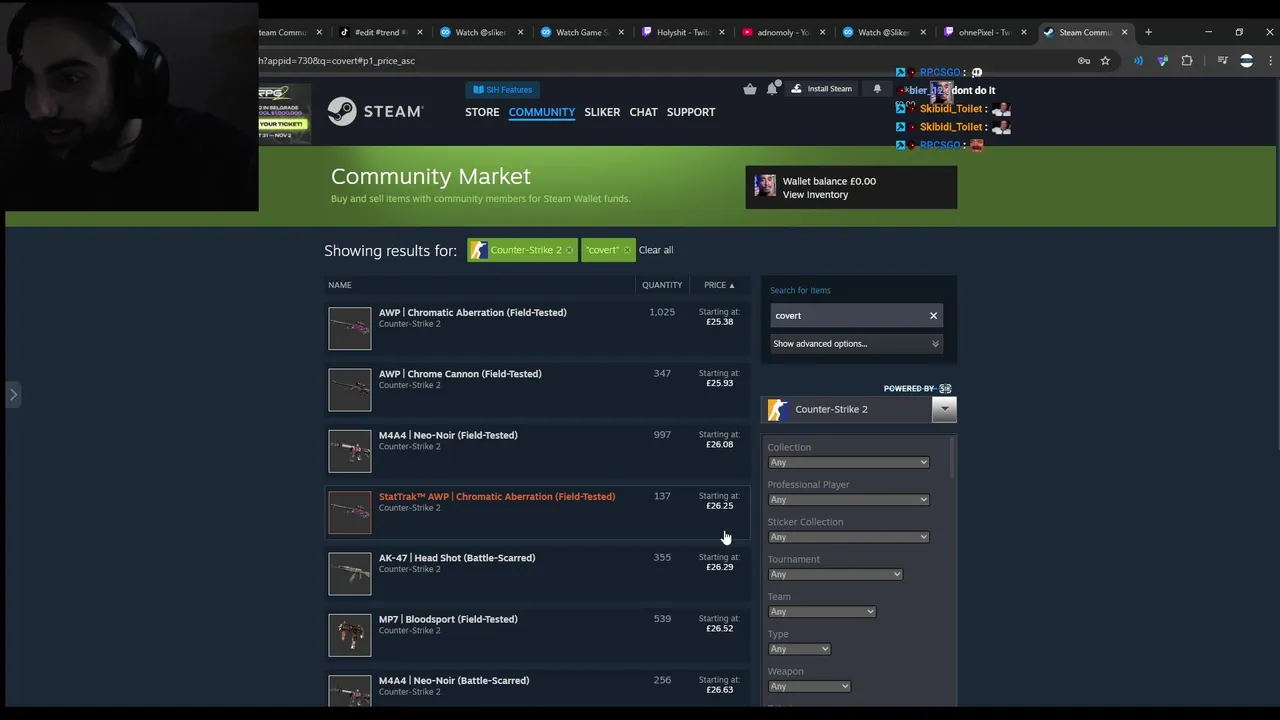Clear the search field with the X

(x=933, y=316)
